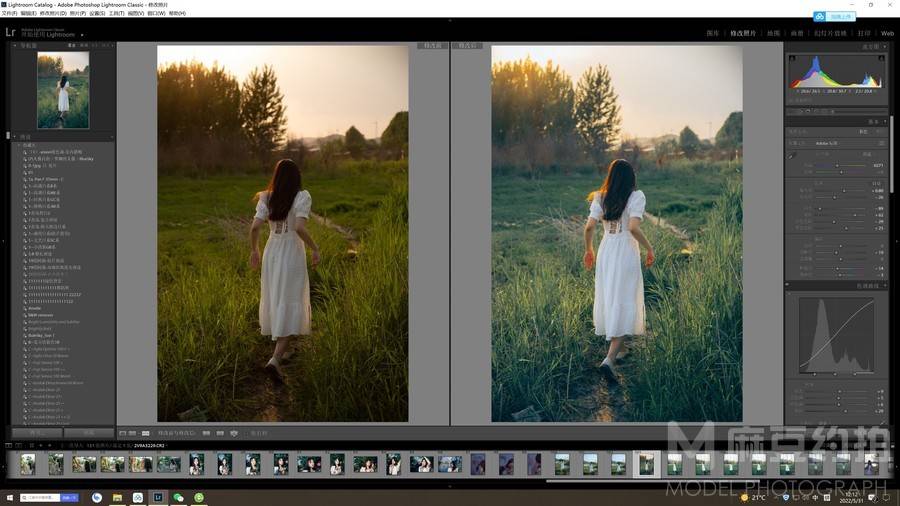Select the Amelie preset folder

[34, 308]
